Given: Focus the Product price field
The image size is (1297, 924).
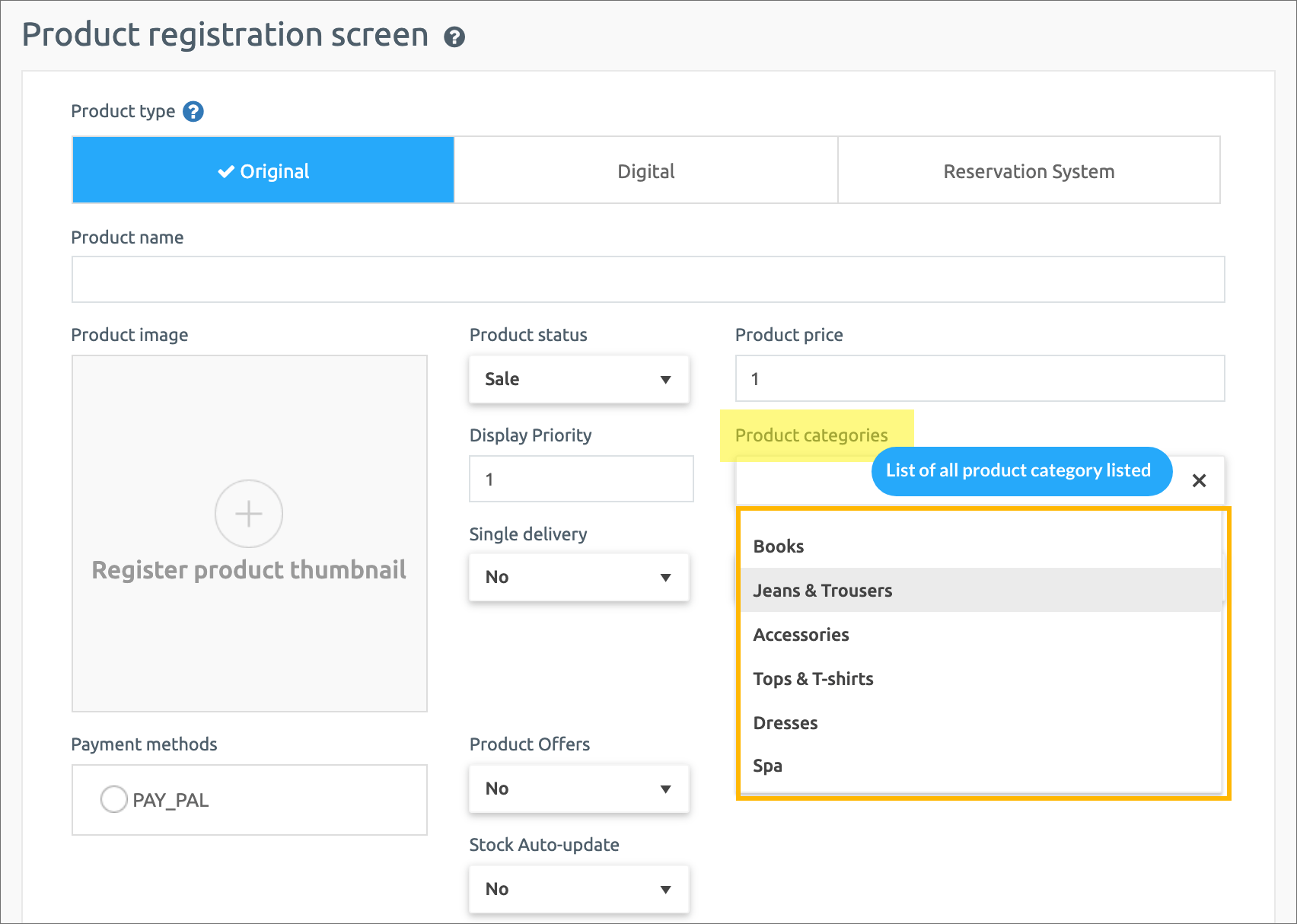Looking at the screenshot, I should tap(980, 378).
